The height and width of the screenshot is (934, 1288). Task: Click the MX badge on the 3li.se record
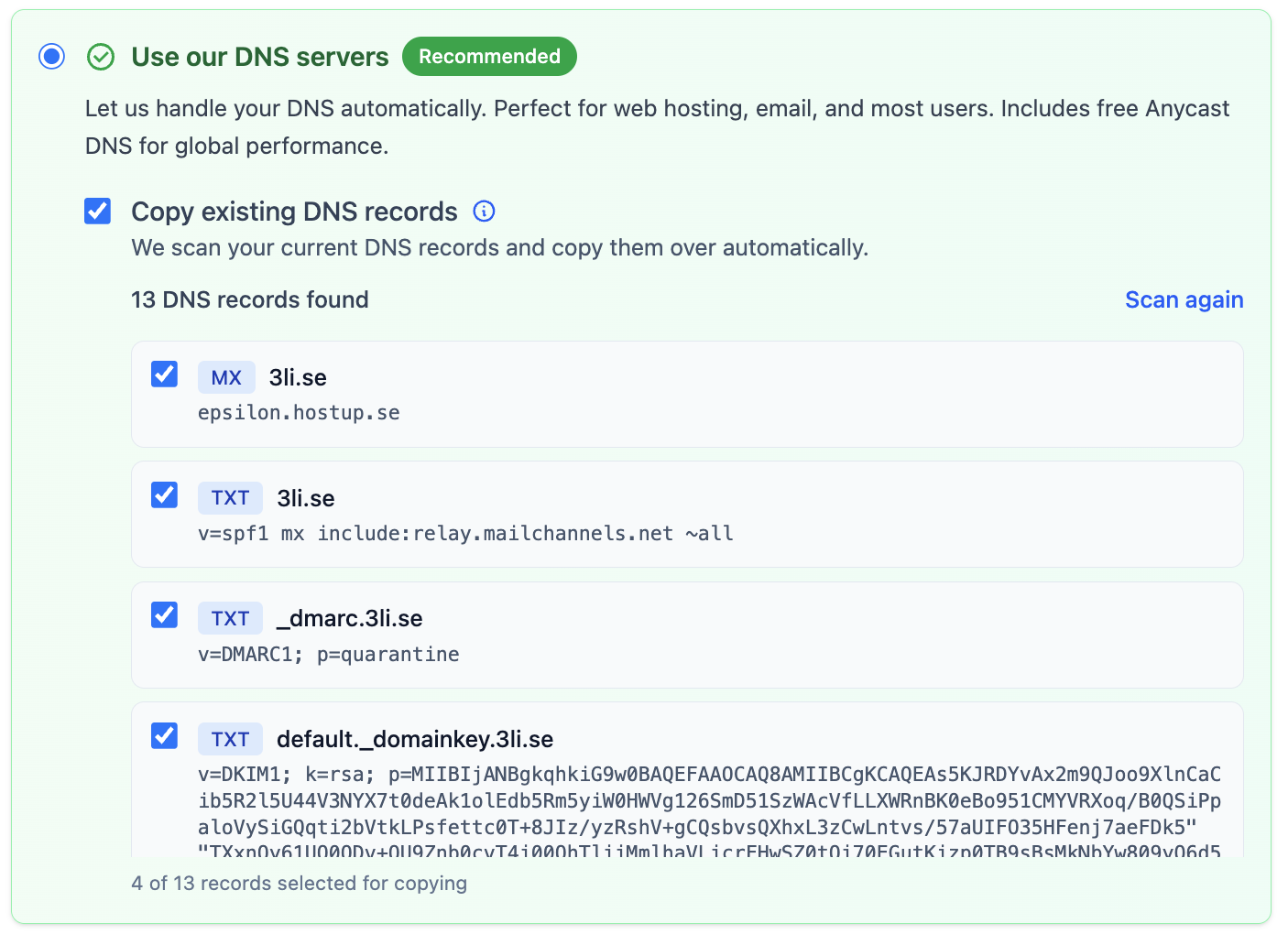(x=226, y=376)
